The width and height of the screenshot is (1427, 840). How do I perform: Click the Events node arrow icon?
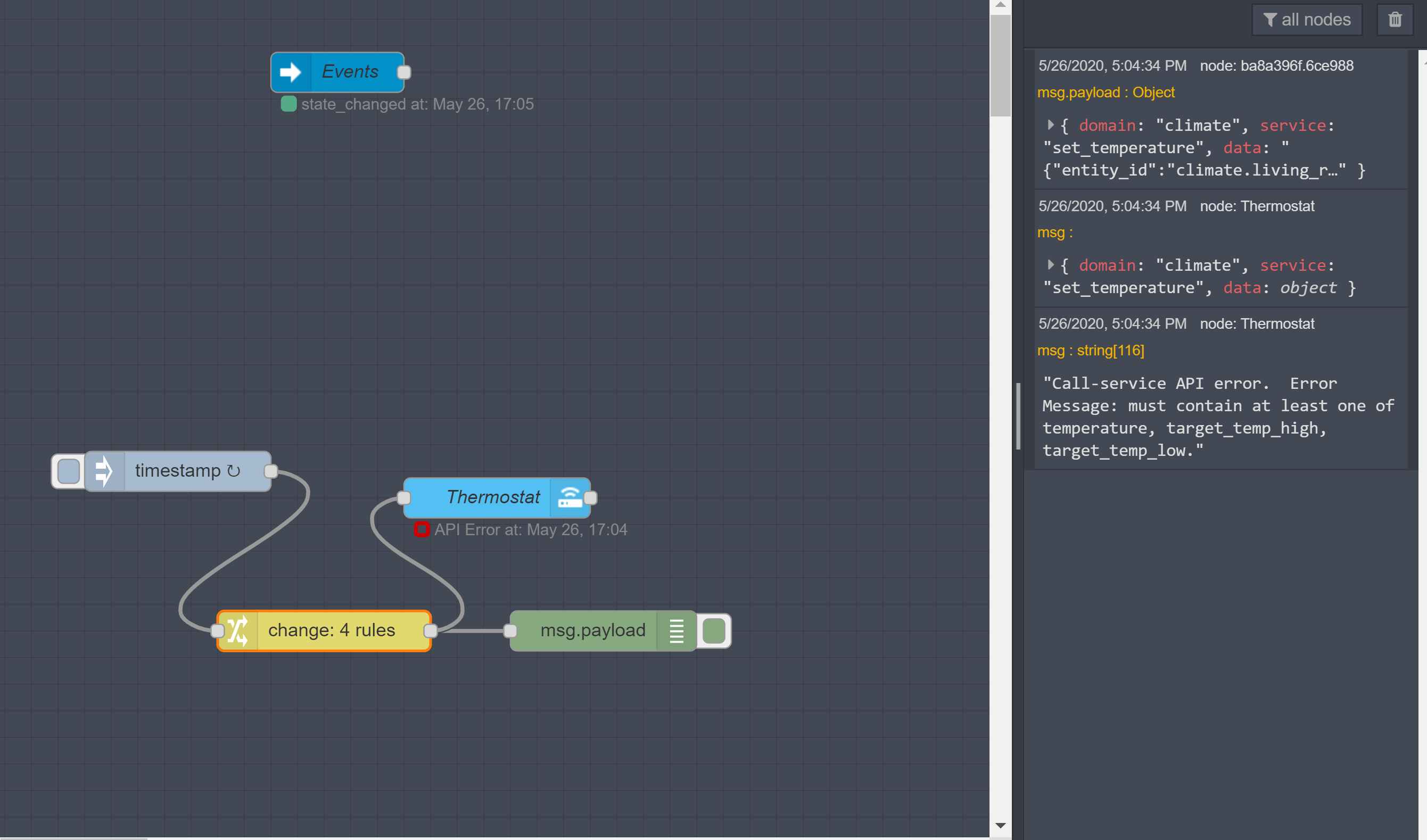click(291, 72)
